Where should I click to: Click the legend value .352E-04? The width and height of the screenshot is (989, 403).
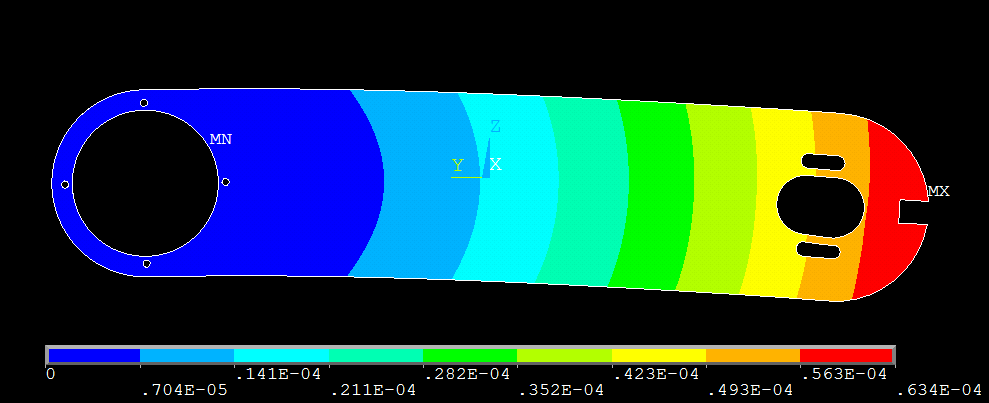click(561, 390)
